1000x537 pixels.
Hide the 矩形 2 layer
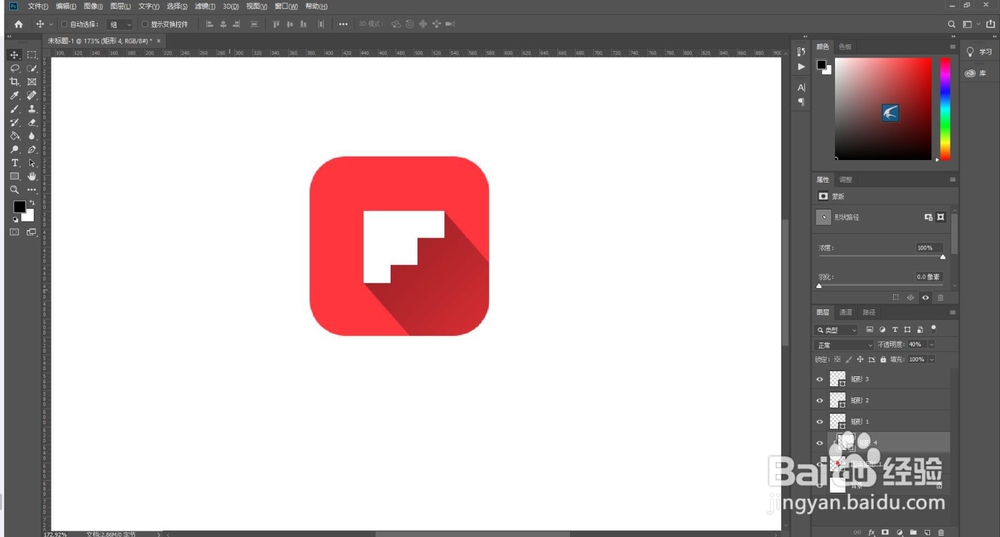[820, 401]
